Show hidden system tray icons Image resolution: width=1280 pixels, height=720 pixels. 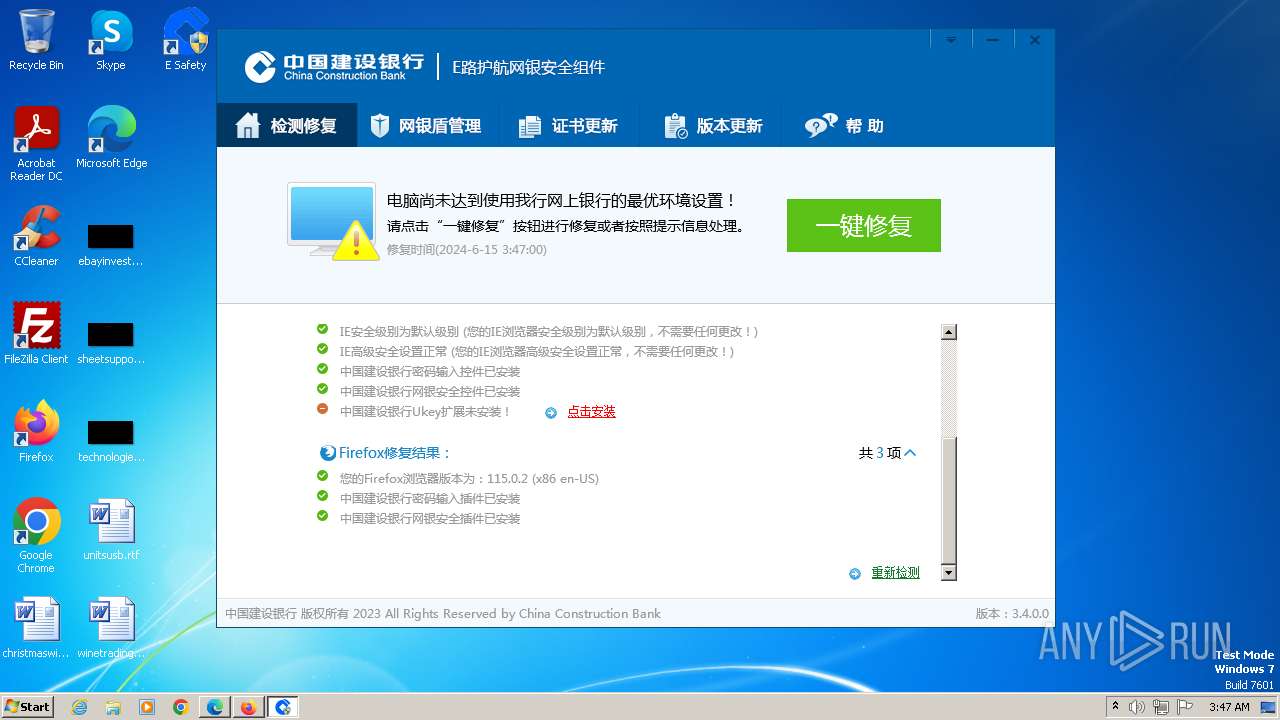1116,707
